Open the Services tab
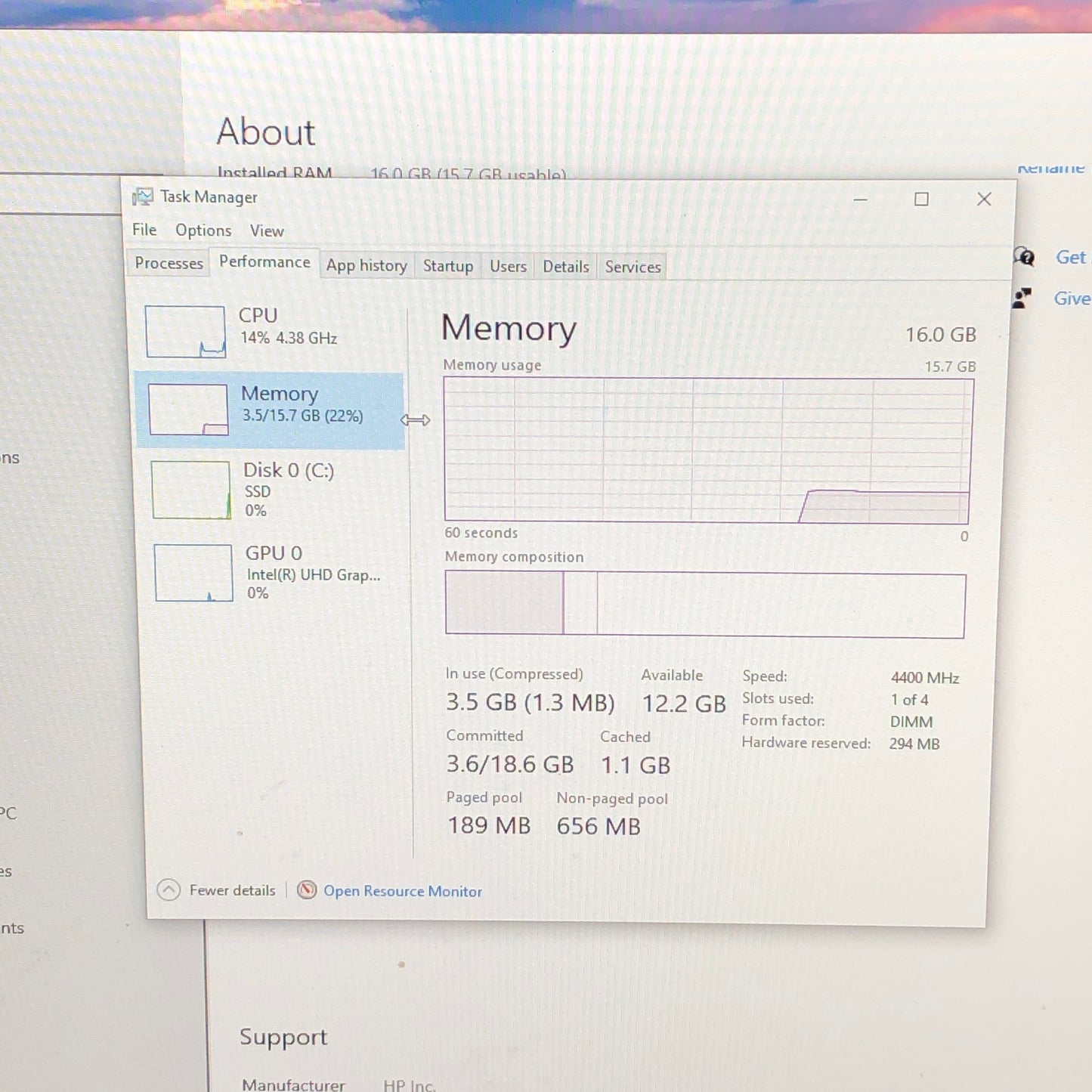1092x1092 pixels. (633, 267)
